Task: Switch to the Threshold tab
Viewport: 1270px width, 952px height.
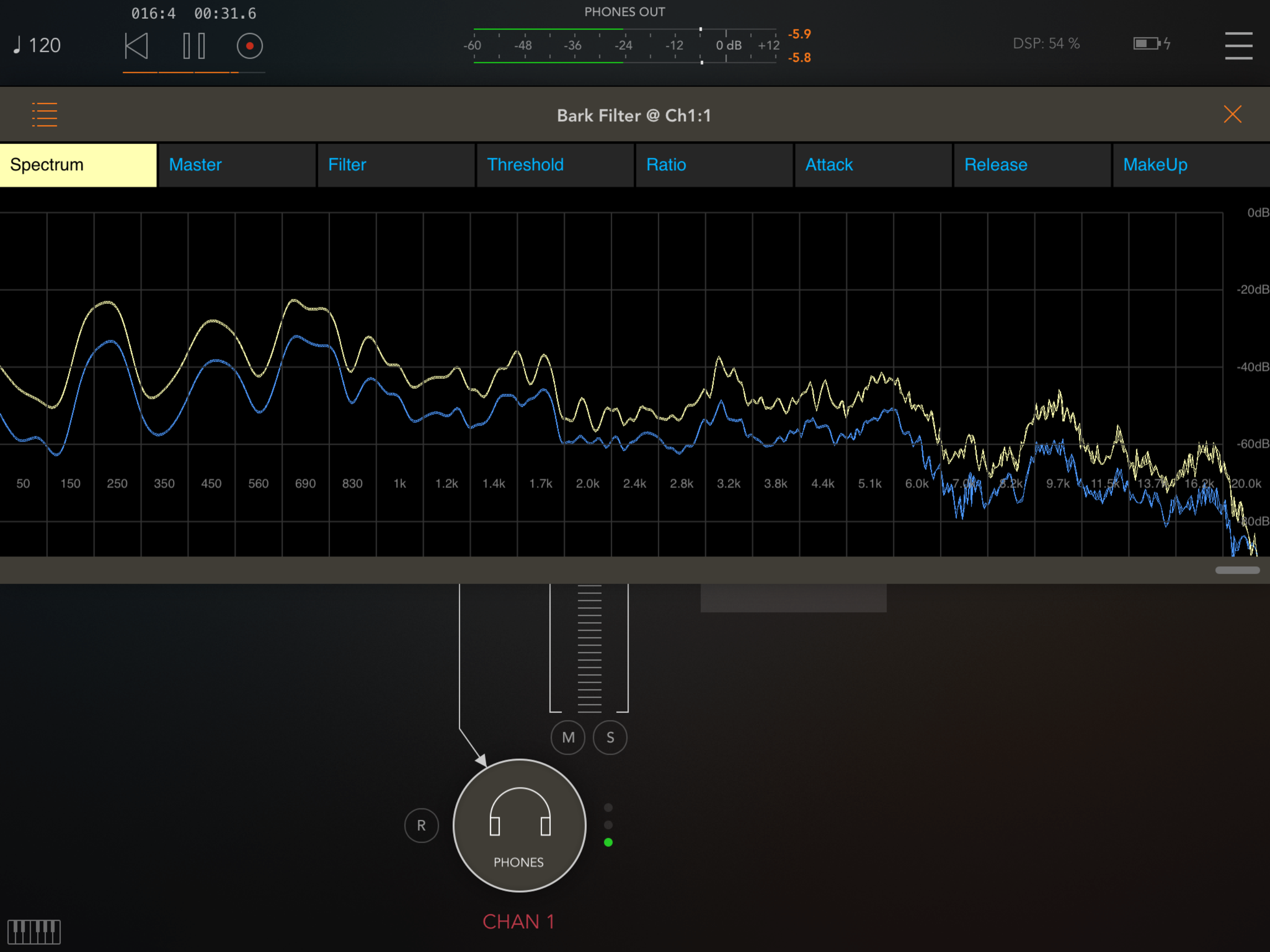Action: tap(555, 165)
